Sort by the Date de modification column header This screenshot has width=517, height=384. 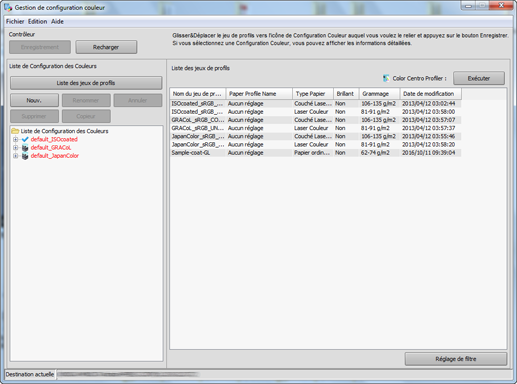[x=431, y=94]
